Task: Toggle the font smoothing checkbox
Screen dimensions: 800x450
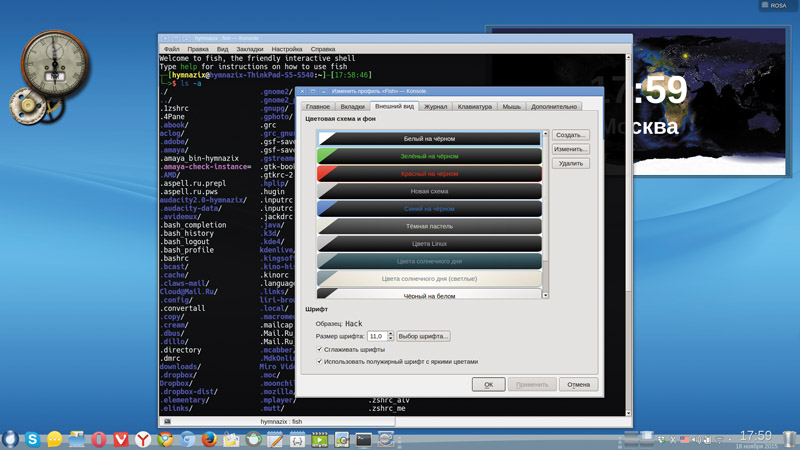Action: [x=319, y=349]
